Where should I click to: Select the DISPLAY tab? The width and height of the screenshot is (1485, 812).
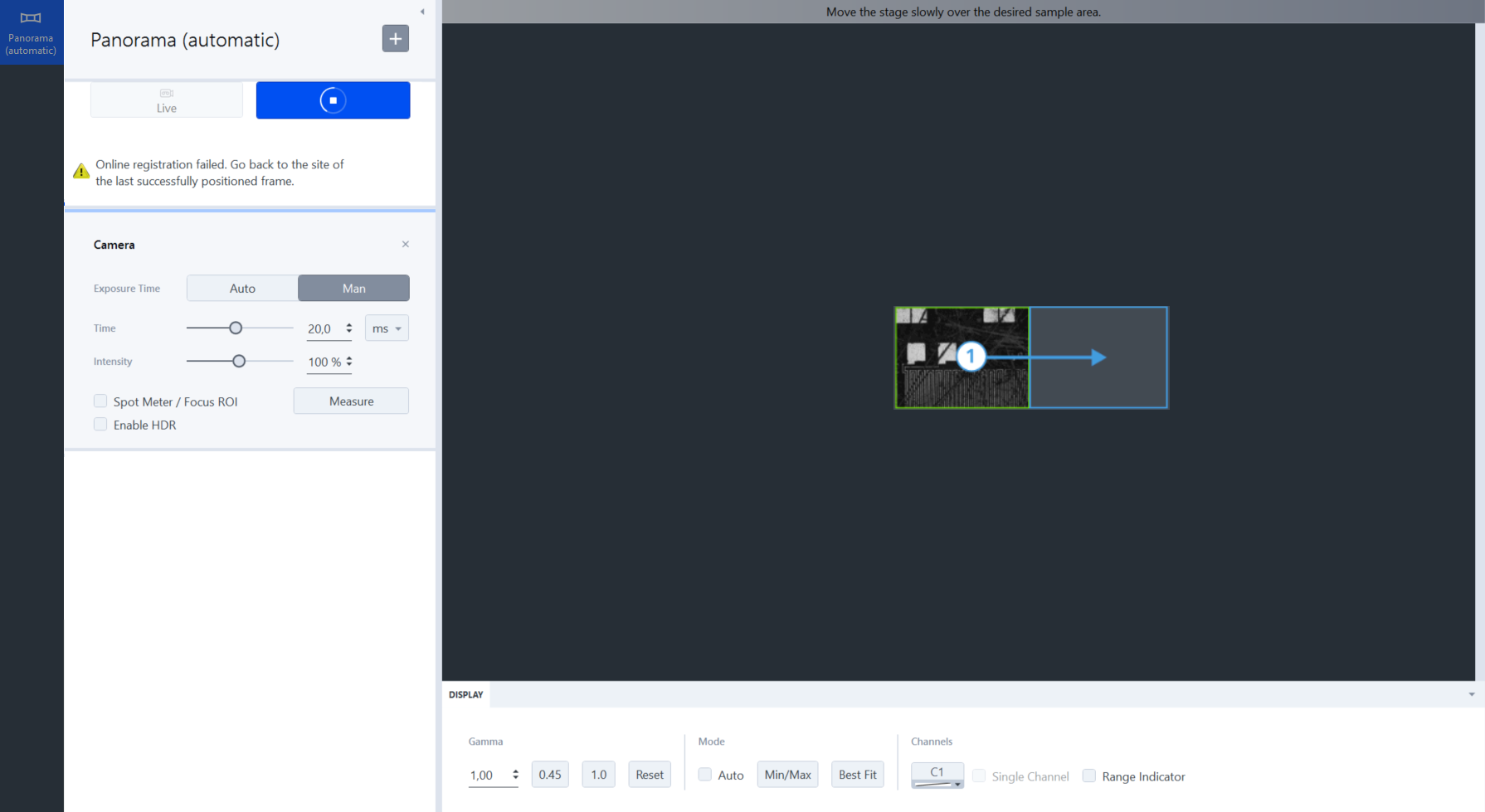coord(466,694)
